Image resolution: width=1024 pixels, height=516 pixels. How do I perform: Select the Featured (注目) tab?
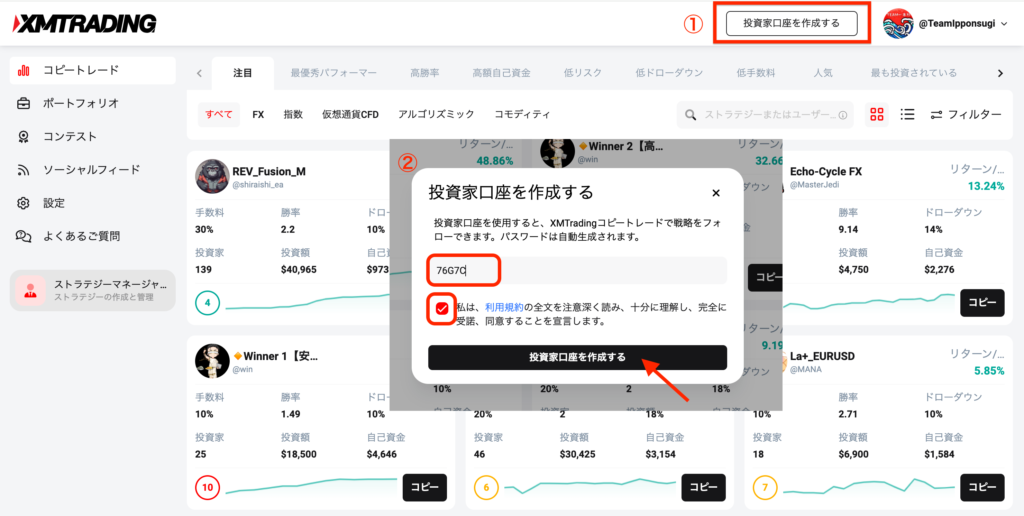coord(242,73)
